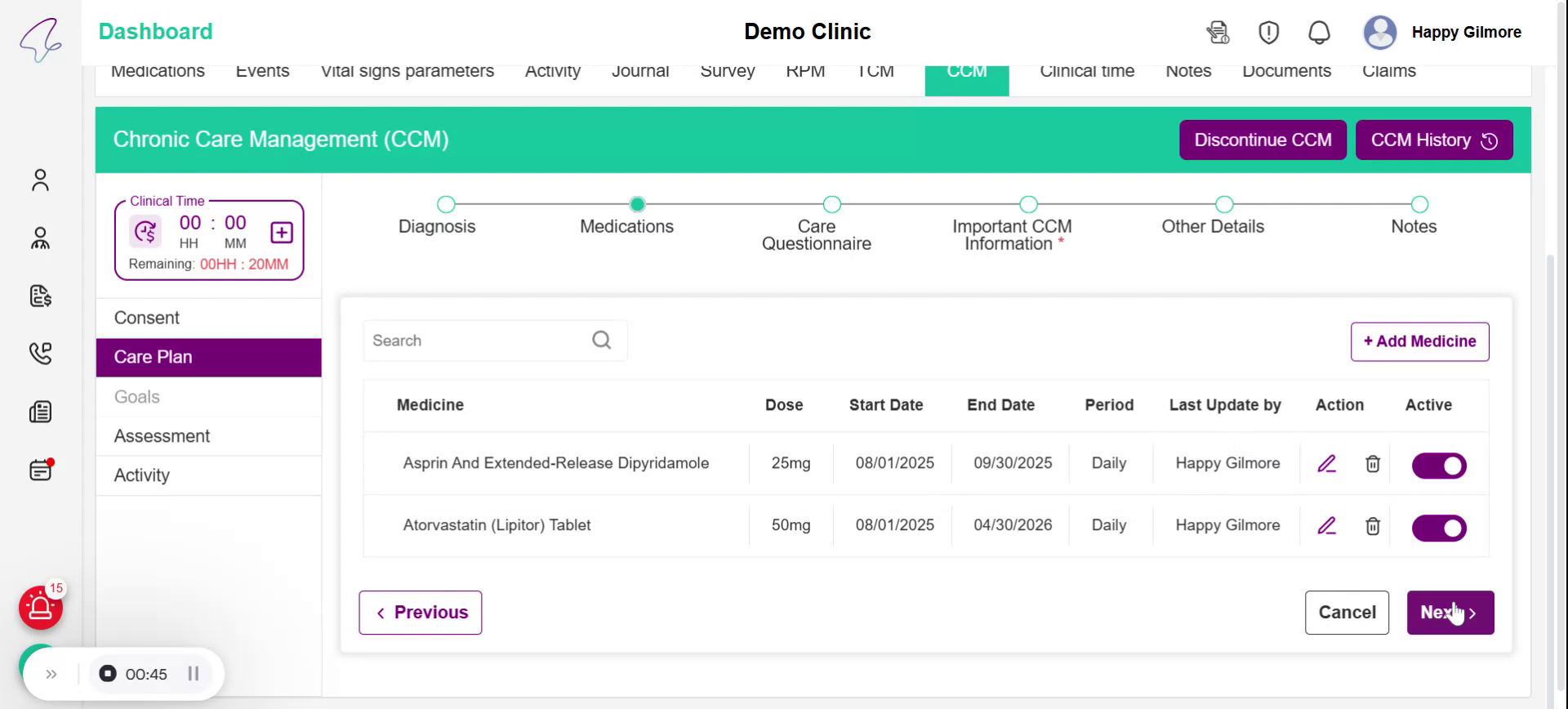Click the add clinical time plus icon

282,233
